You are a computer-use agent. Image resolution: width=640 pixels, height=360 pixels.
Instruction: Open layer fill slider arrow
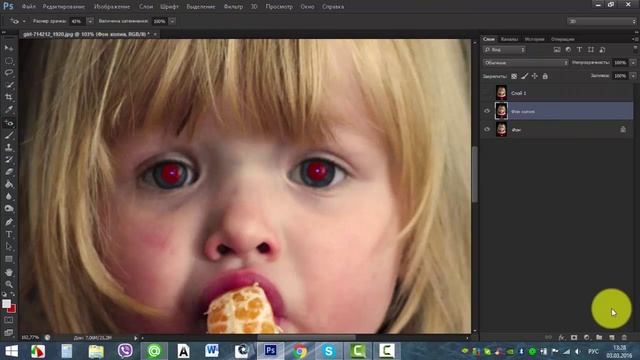[633, 76]
